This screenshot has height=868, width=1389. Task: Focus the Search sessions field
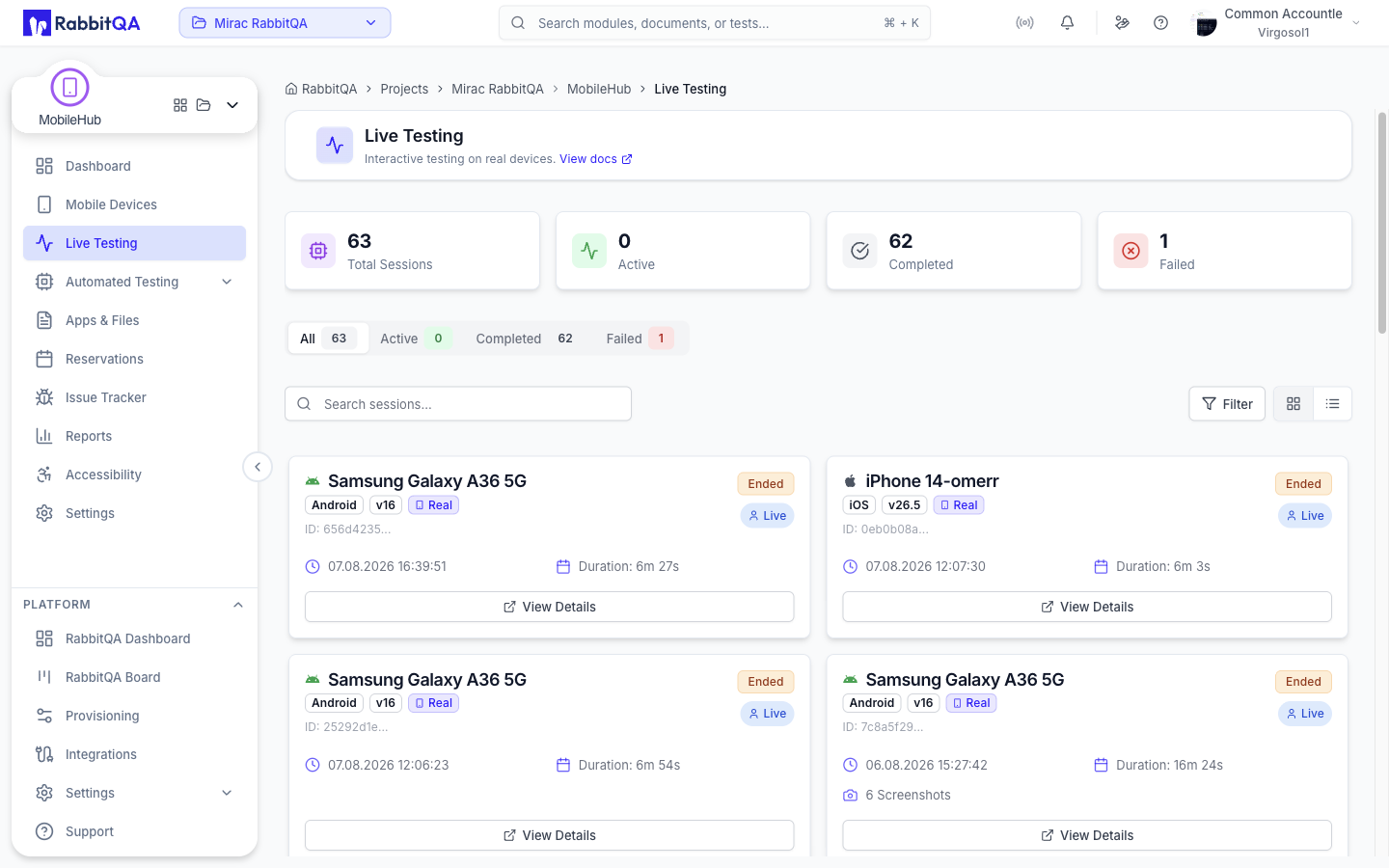(458, 404)
